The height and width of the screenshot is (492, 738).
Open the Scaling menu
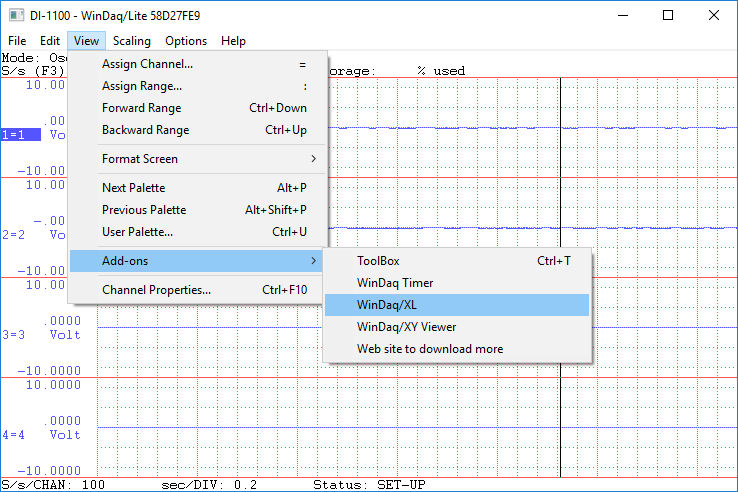[x=131, y=41]
